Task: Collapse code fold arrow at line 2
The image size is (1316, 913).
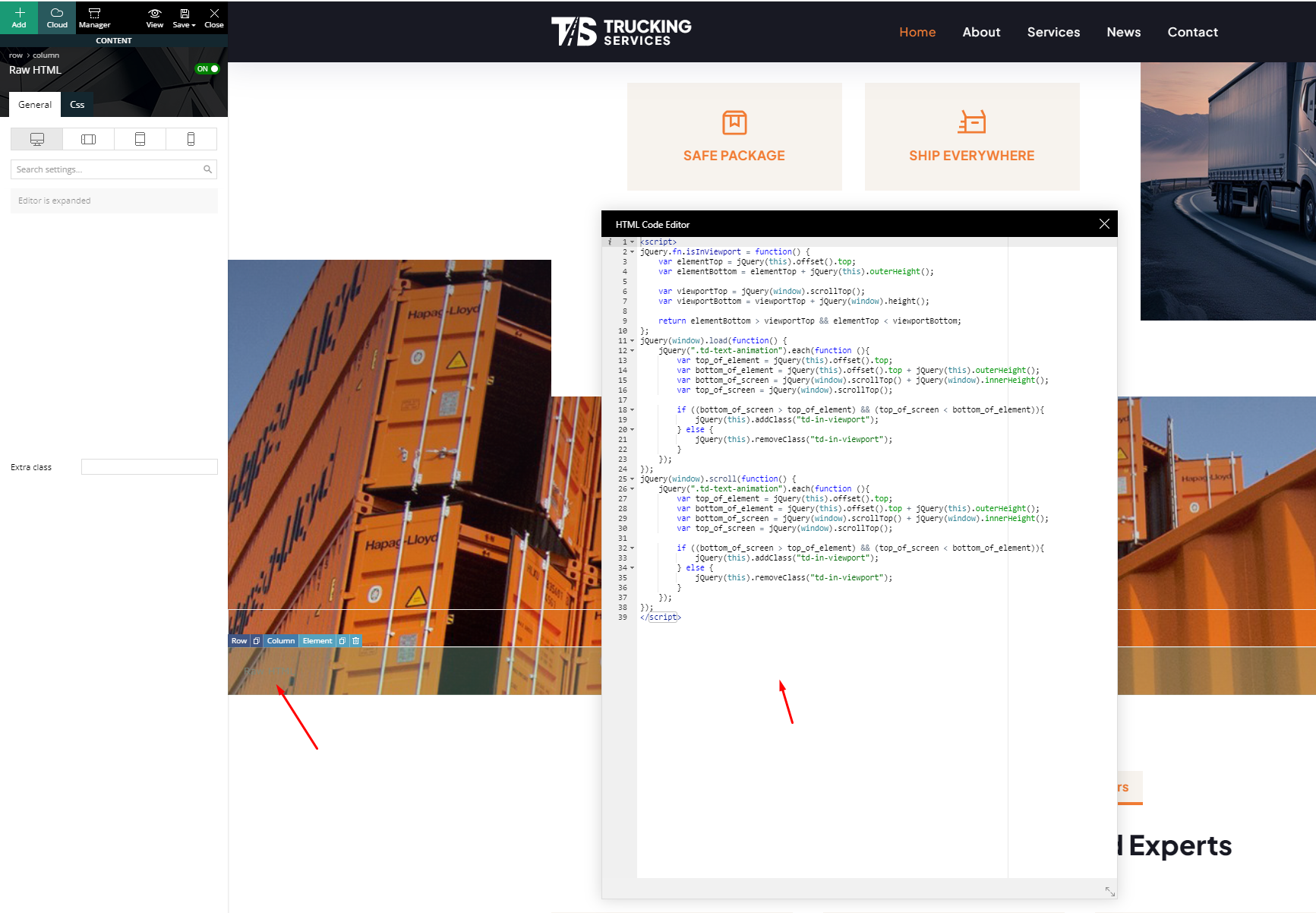Action: 632,252
